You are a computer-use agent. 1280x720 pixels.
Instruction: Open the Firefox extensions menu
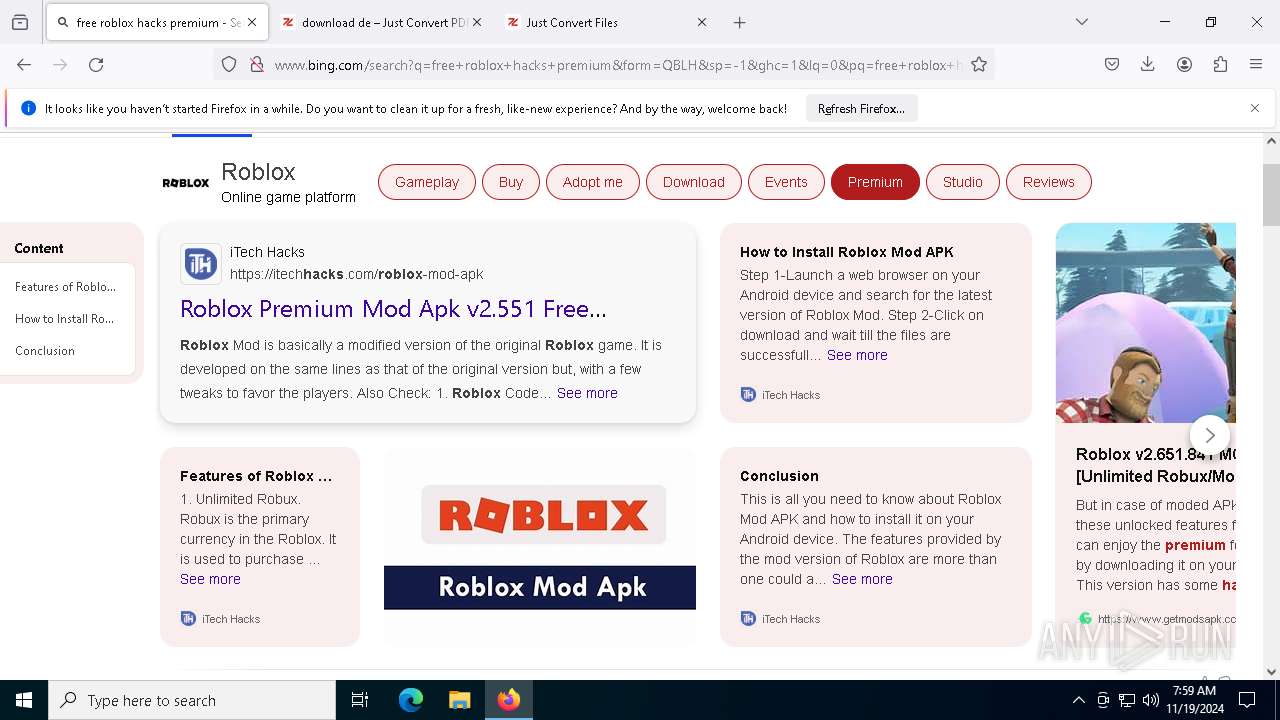pos(1220,65)
